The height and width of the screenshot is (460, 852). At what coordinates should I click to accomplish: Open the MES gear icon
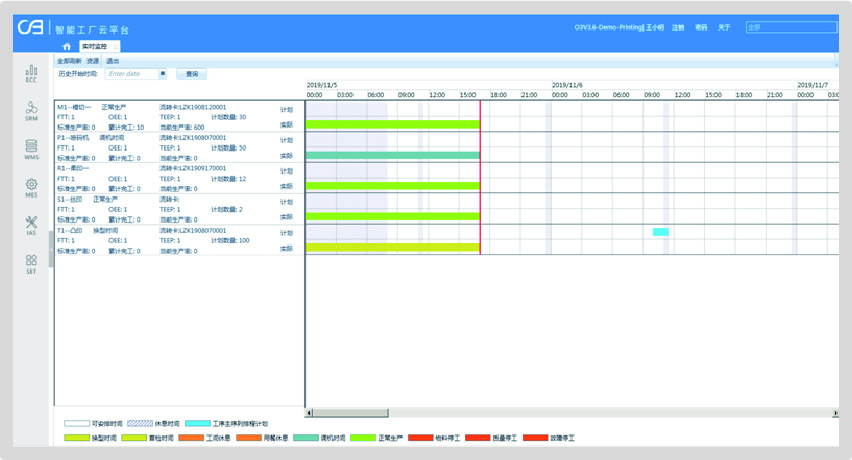(x=31, y=187)
